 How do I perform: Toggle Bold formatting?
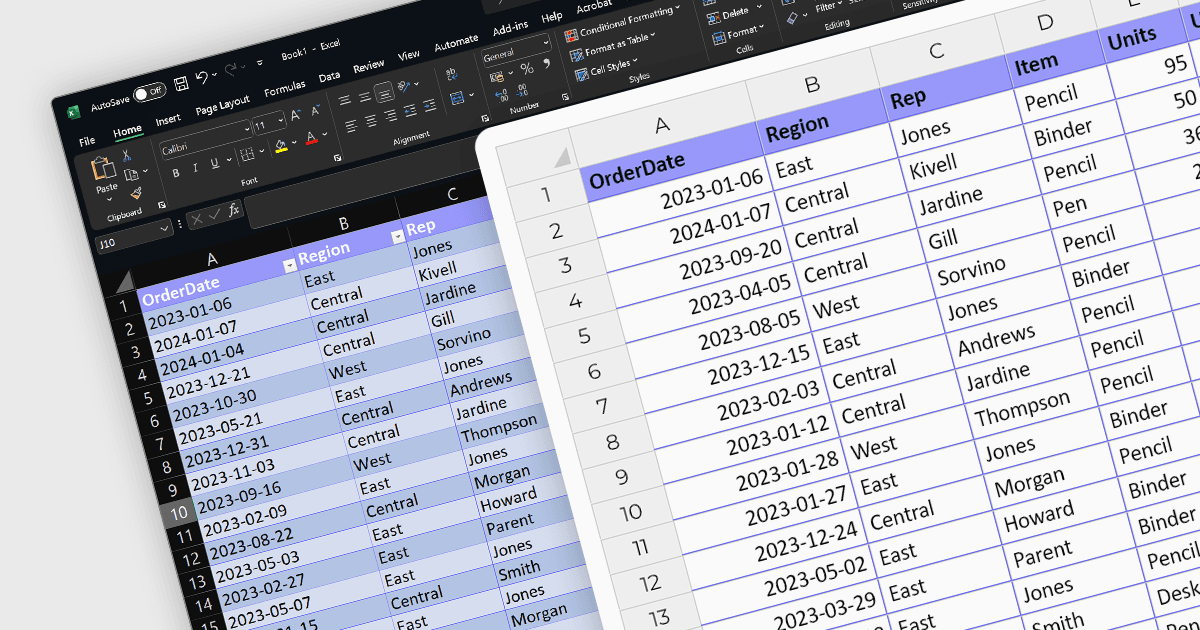coord(176,173)
